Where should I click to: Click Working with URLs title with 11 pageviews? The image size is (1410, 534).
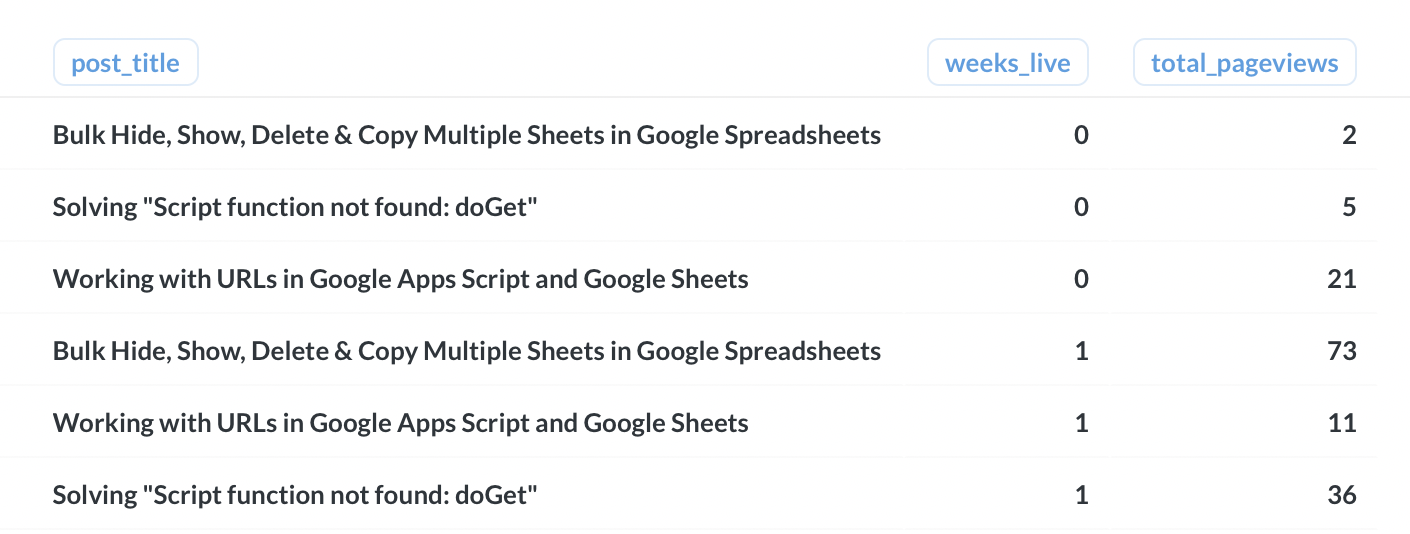pos(400,423)
